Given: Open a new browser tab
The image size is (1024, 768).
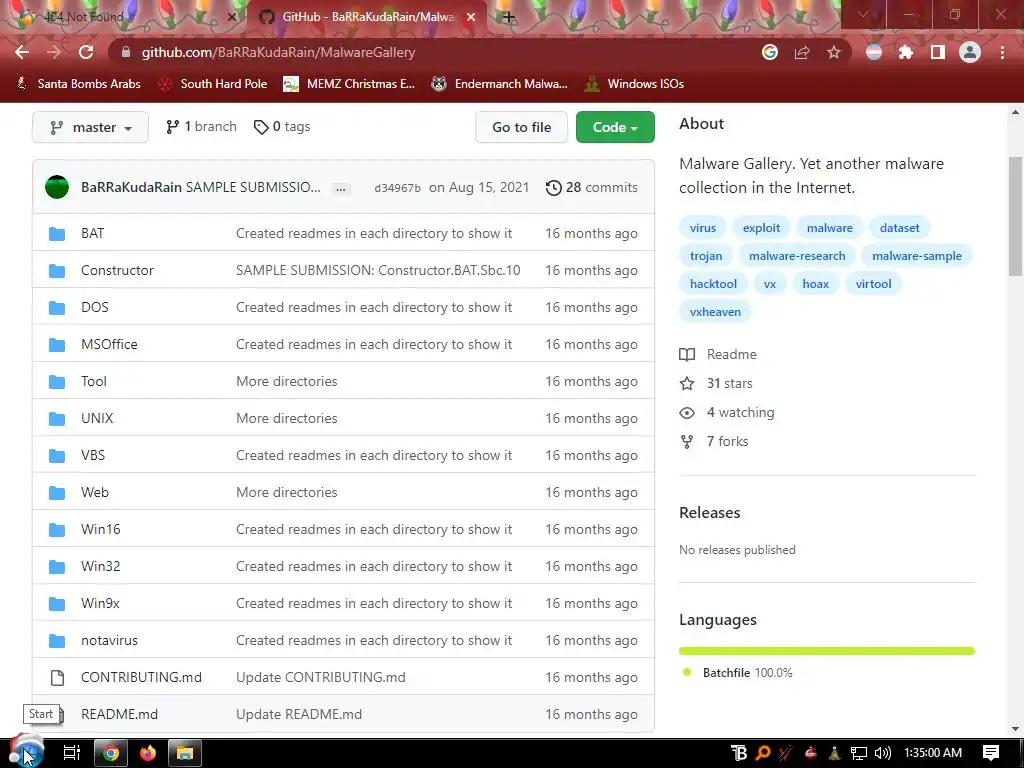Looking at the screenshot, I should pos(509,17).
